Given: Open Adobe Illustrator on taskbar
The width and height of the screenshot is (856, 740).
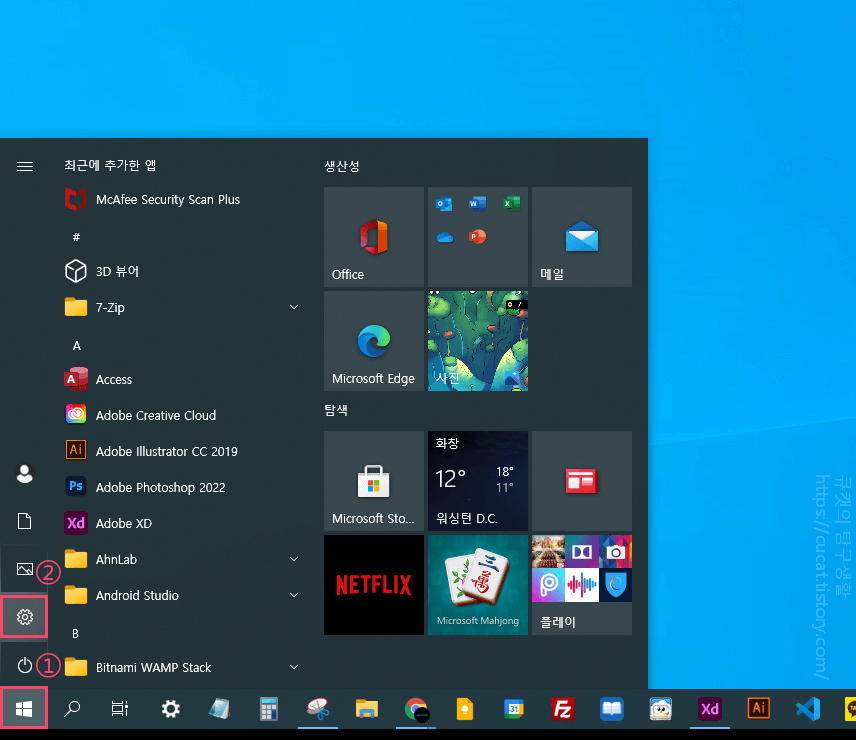Looking at the screenshot, I should (759, 708).
